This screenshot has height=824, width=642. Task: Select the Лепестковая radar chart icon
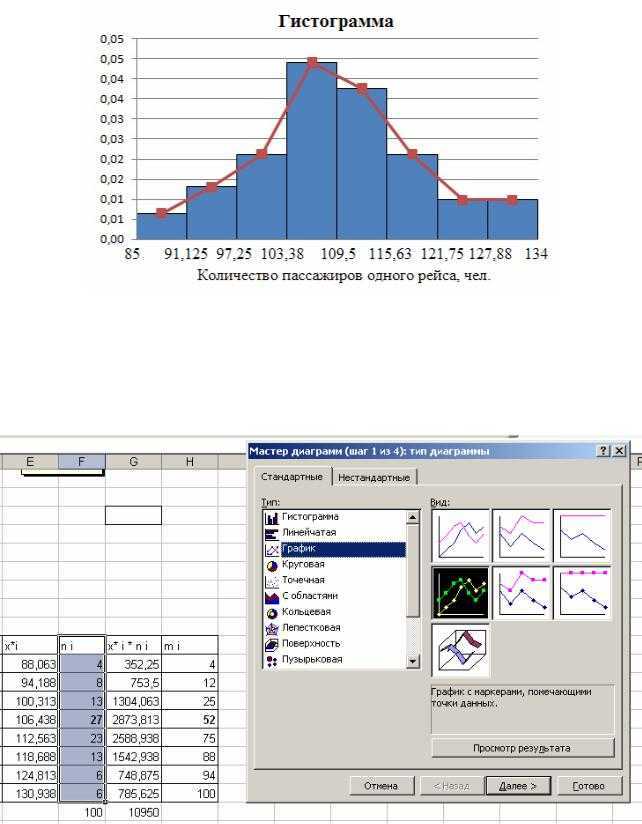click(272, 629)
